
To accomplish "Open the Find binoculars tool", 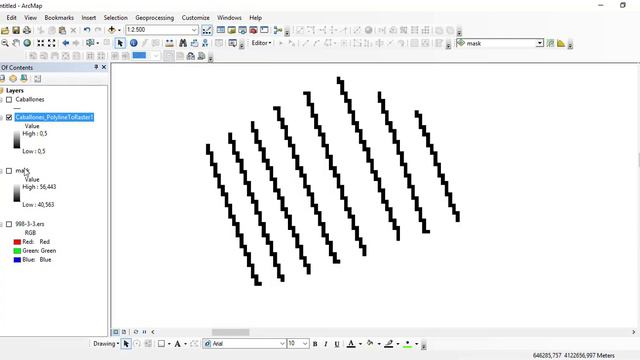I will 183,43.
